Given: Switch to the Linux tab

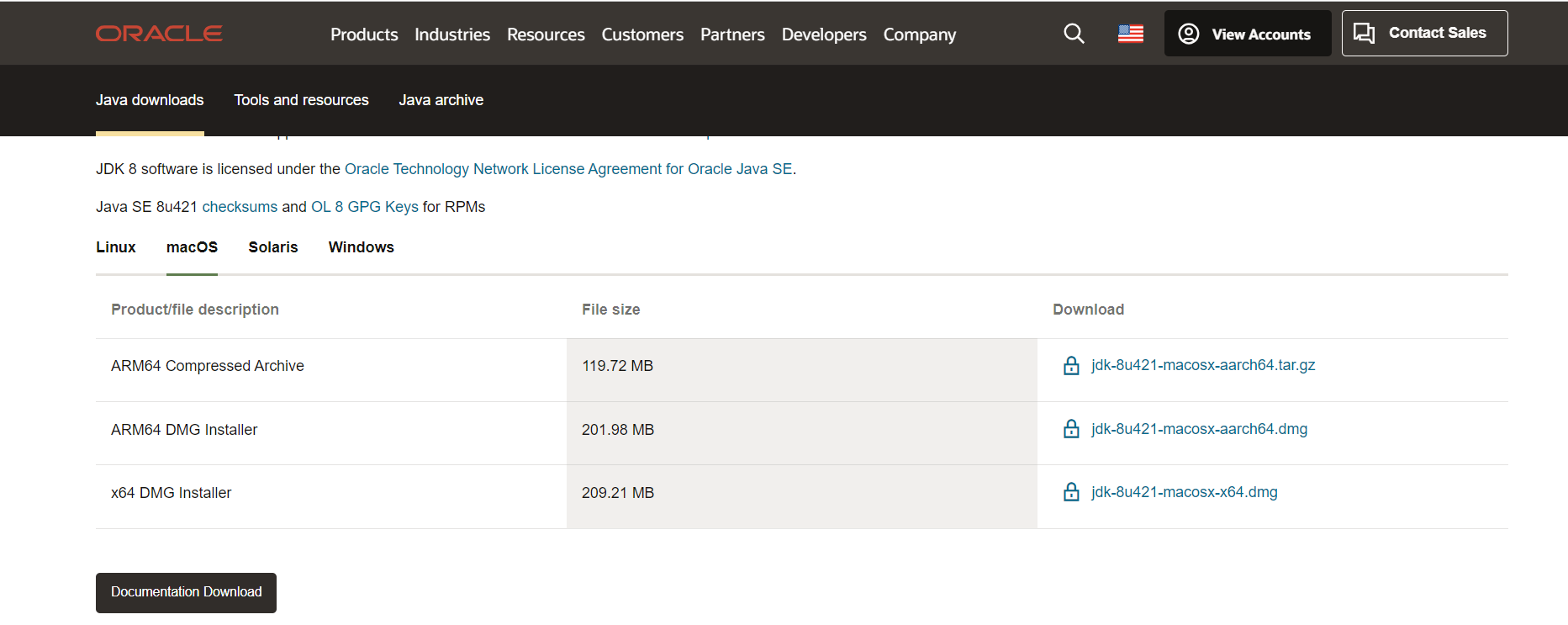Looking at the screenshot, I should (x=116, y=247).
